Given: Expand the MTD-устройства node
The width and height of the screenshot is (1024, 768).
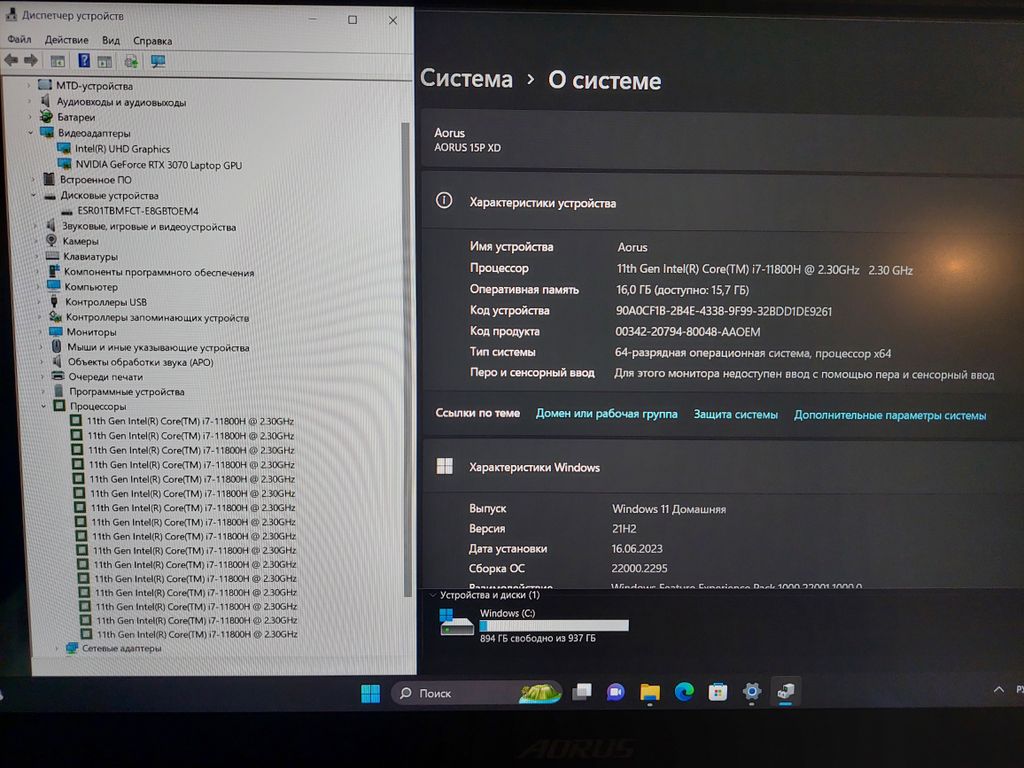Looking at the screenshot, I should pos(29,85).
